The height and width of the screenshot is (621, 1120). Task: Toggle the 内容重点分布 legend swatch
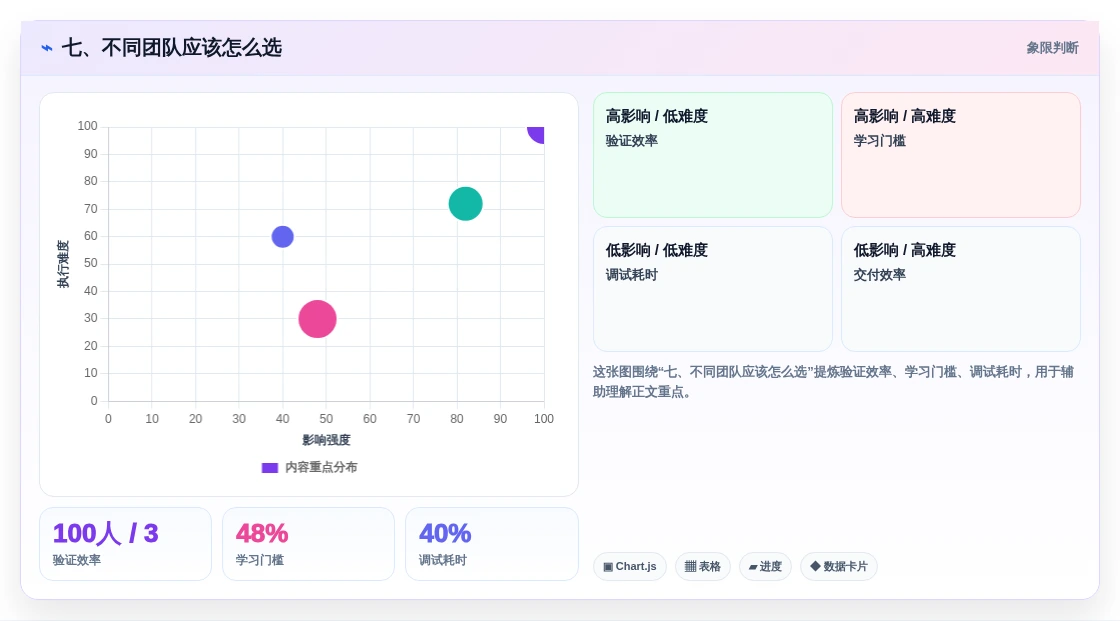[269, 468]
